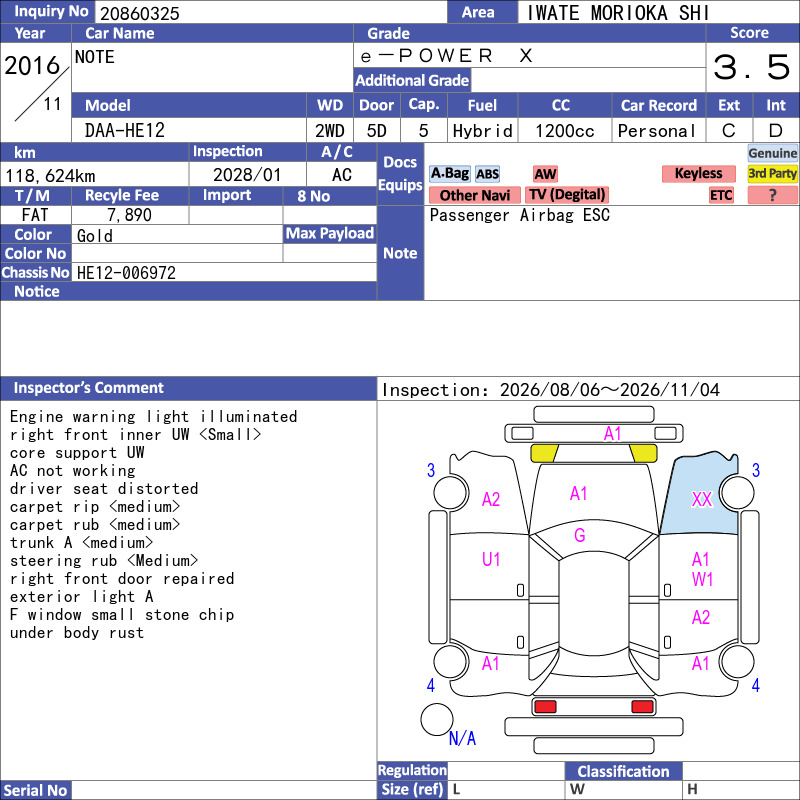The width and height of the screenshot is (800, 800).
Task: Click the score value 3.5
Action: 752,67
